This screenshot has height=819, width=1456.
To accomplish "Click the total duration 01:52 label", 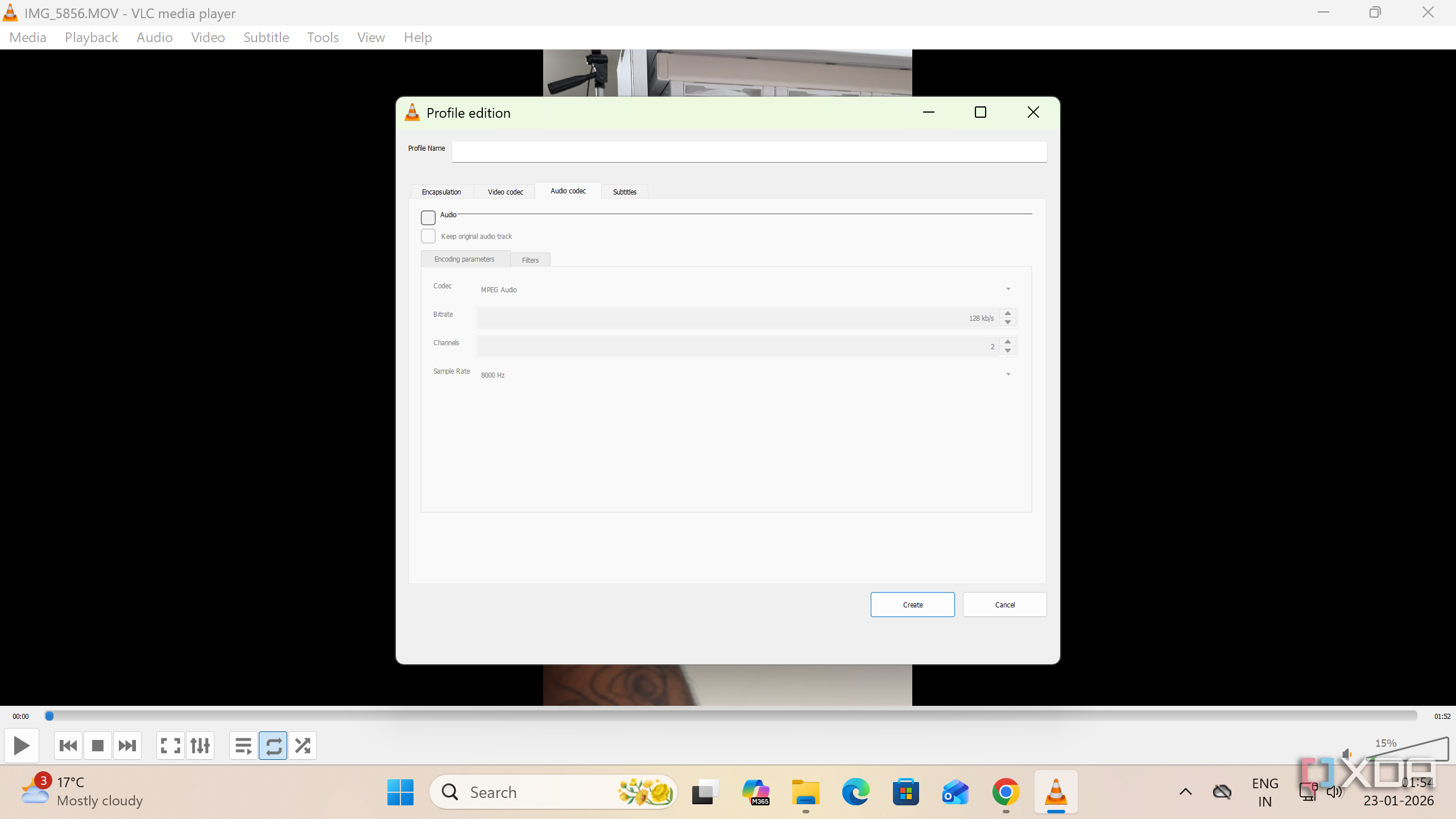I will pyautogui.click(x=1442, y=716).
